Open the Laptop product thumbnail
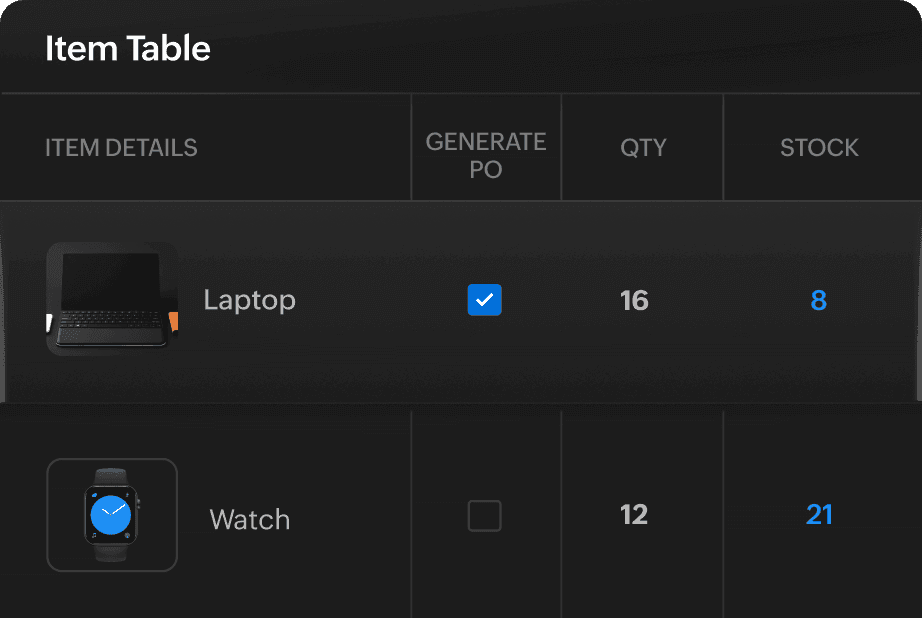Viewport: 922px width, 619px height. coord(112,299)
